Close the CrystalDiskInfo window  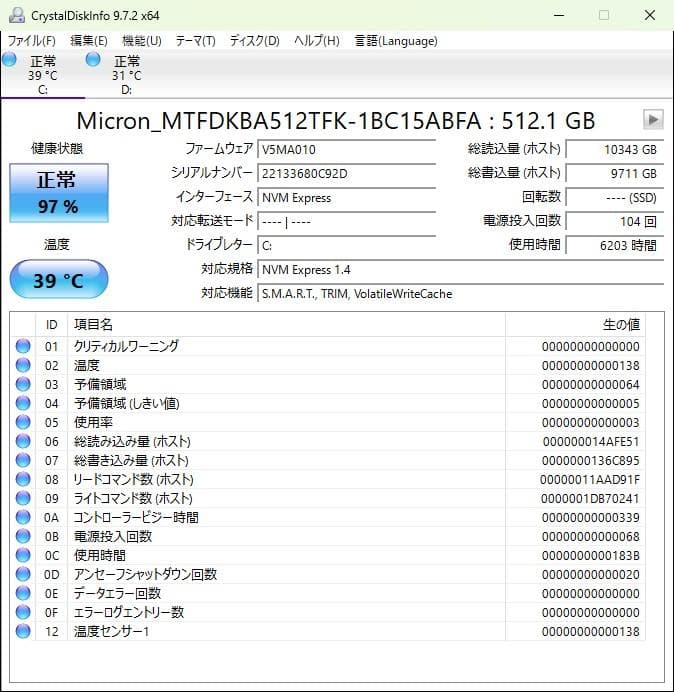click(650, 15)
